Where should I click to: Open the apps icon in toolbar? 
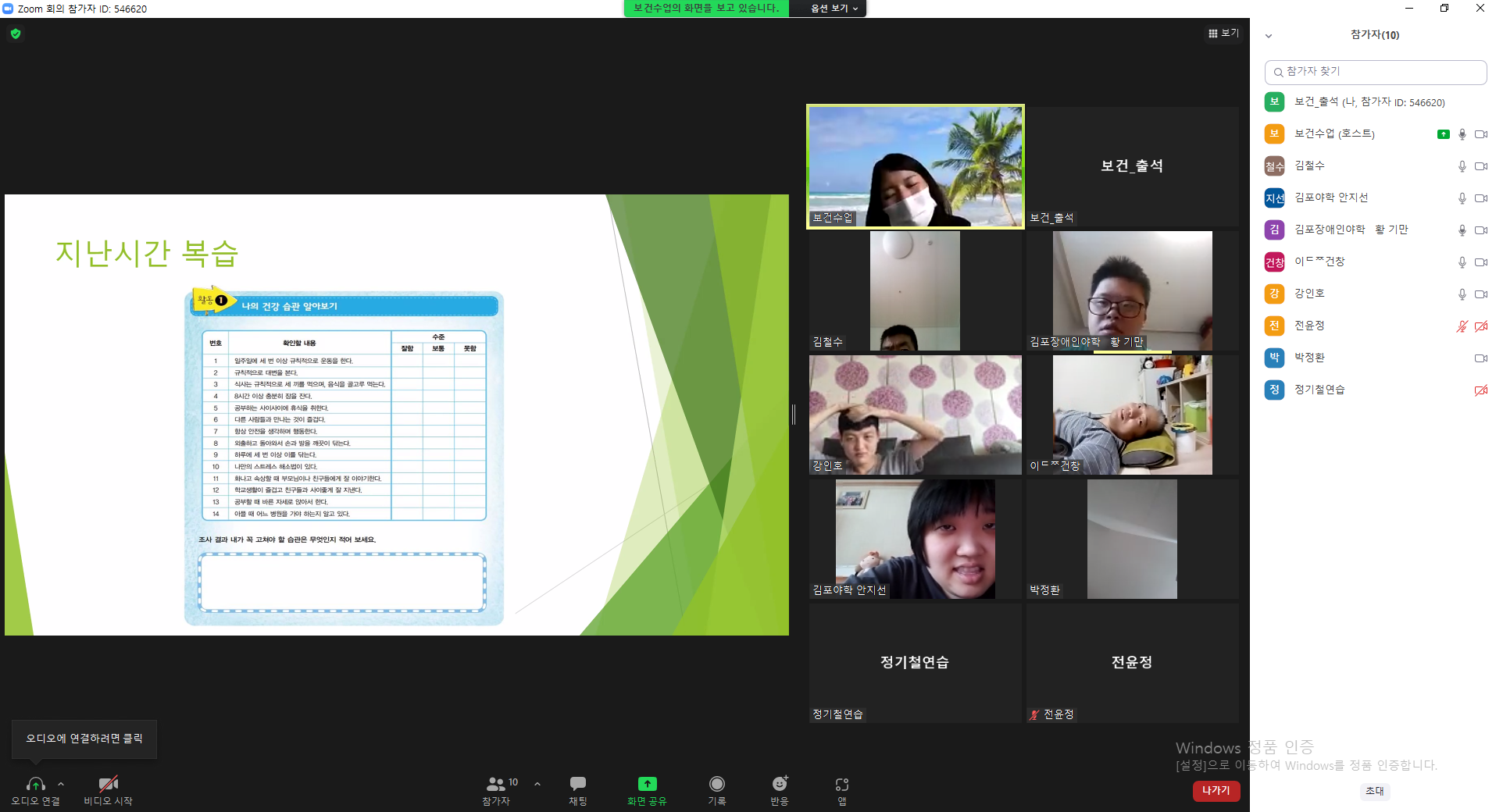point(841,784)
